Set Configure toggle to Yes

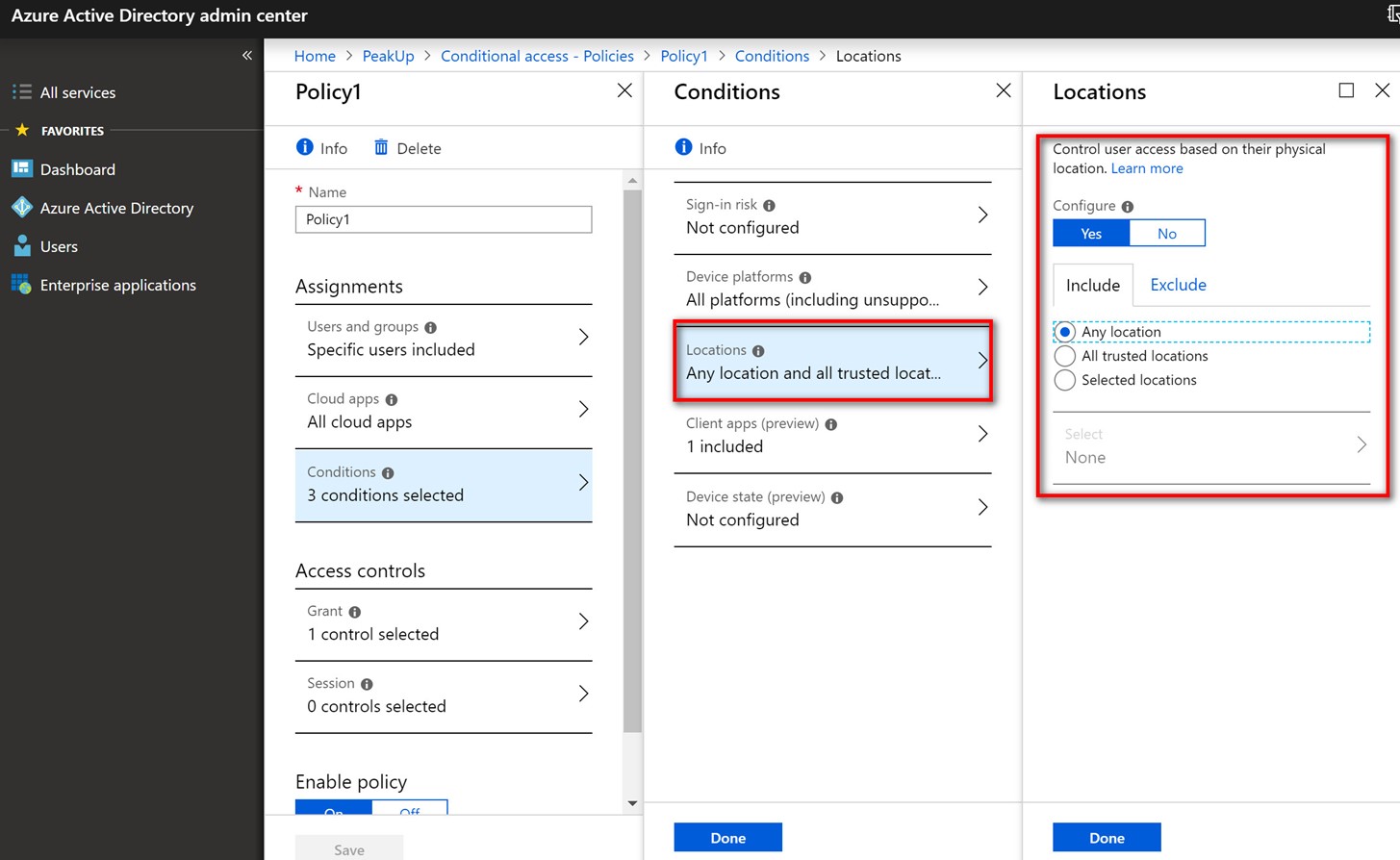1091,233
